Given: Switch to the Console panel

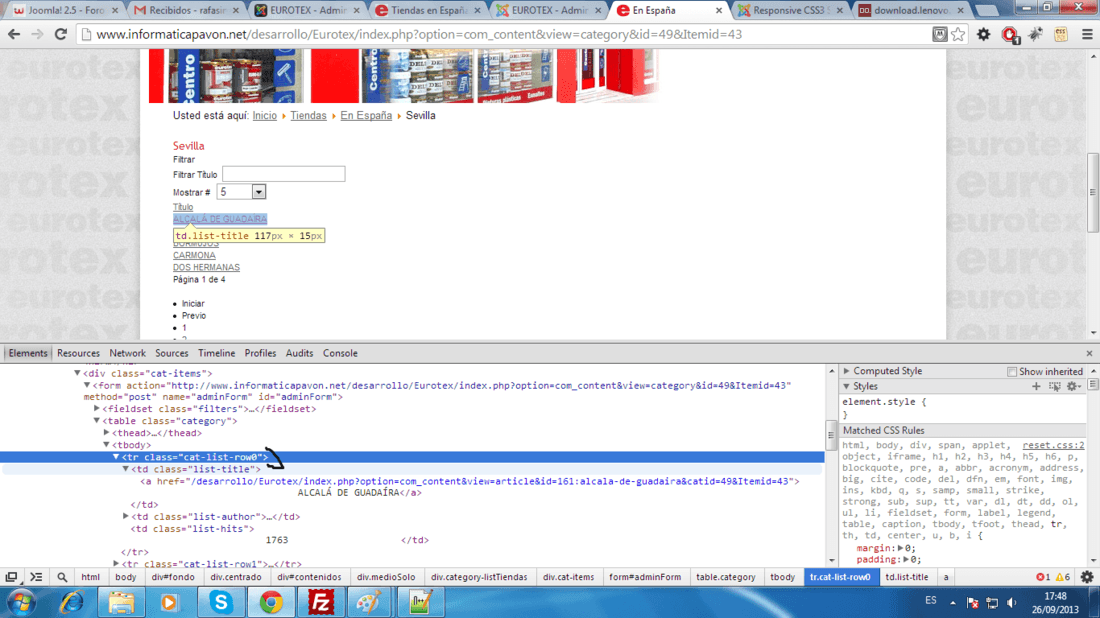Looking at the screenshot, I should [x=340, y=354].
